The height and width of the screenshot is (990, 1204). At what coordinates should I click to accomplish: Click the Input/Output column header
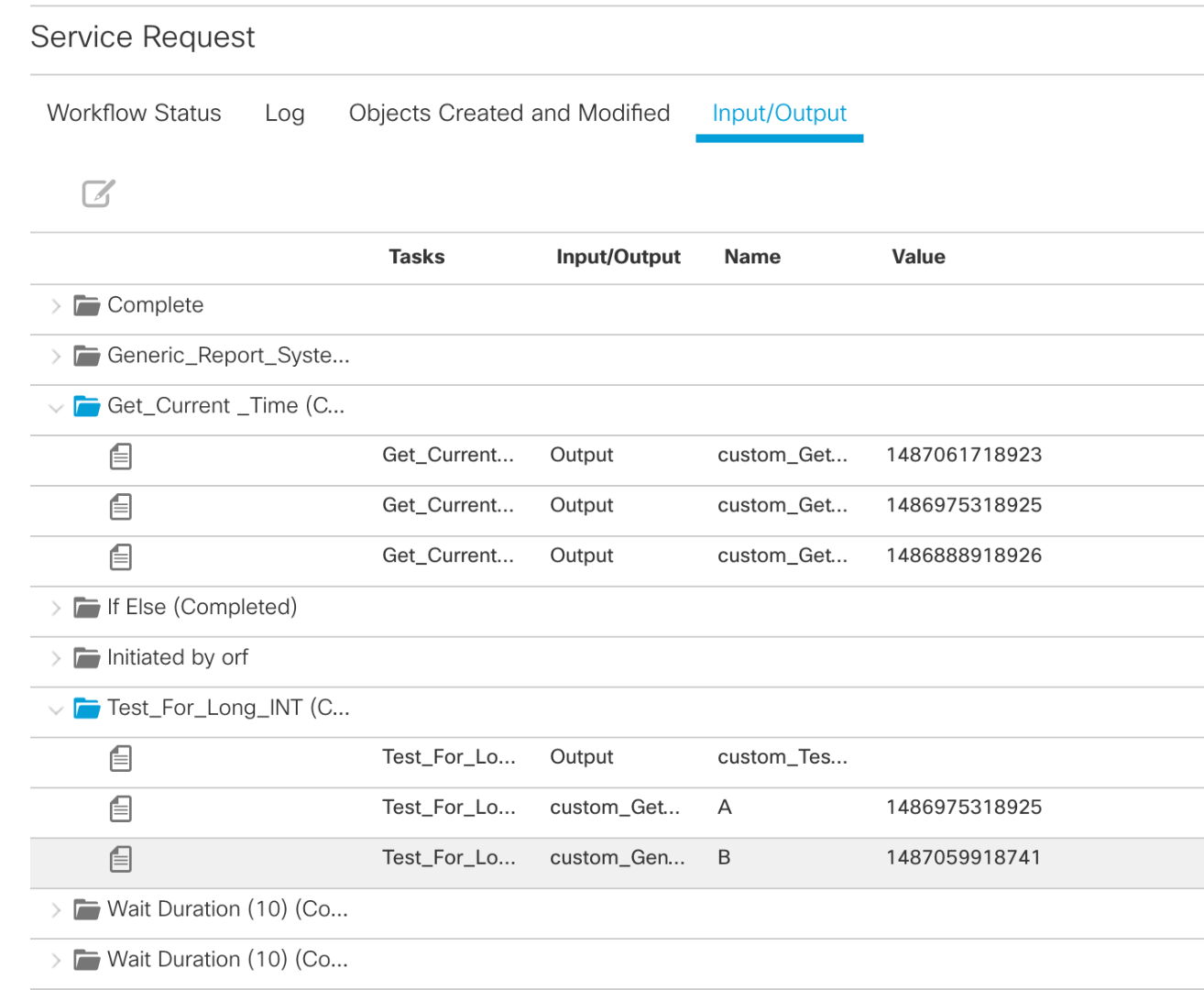(618, 258)
